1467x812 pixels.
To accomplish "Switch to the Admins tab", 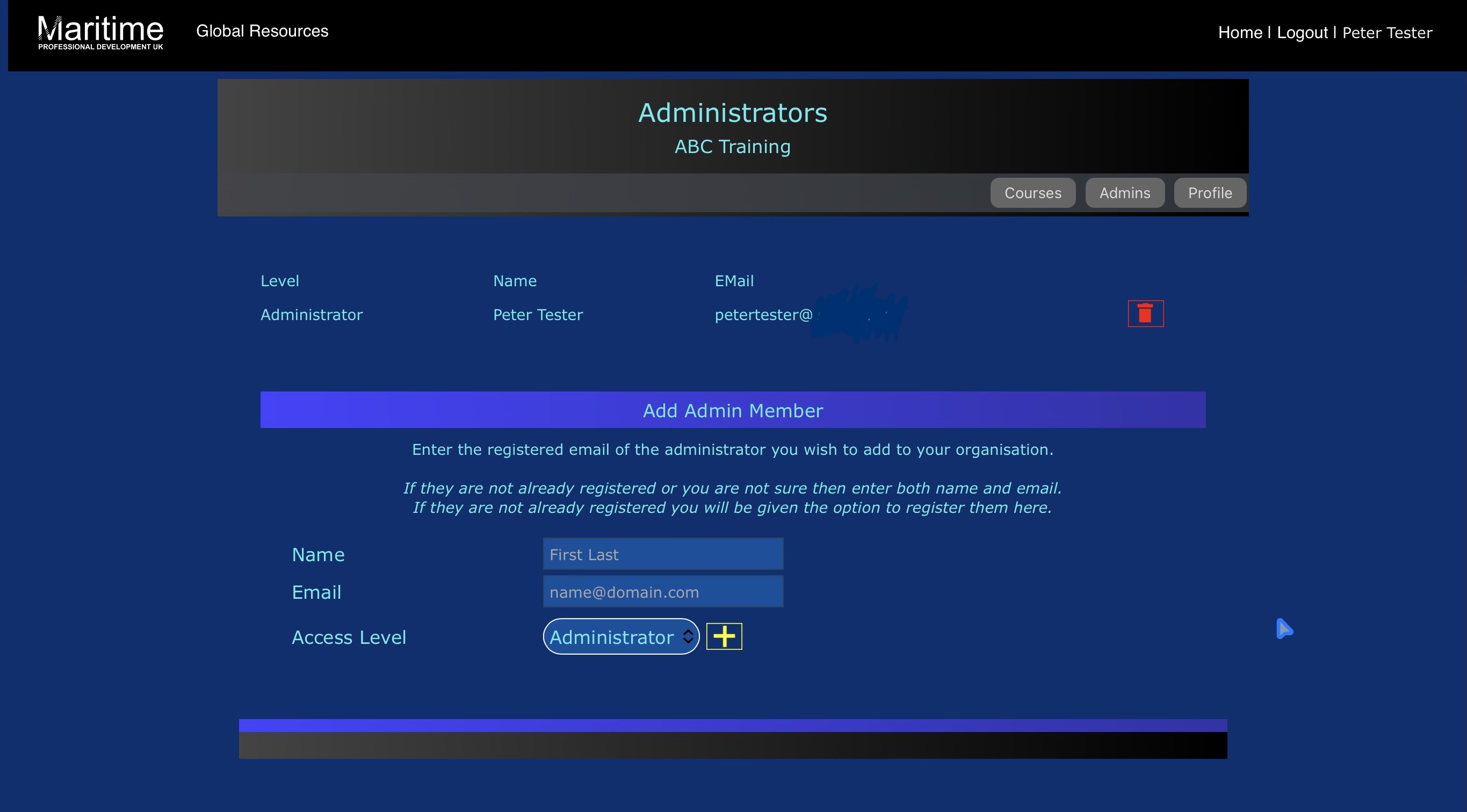I will pos(1124,193).
